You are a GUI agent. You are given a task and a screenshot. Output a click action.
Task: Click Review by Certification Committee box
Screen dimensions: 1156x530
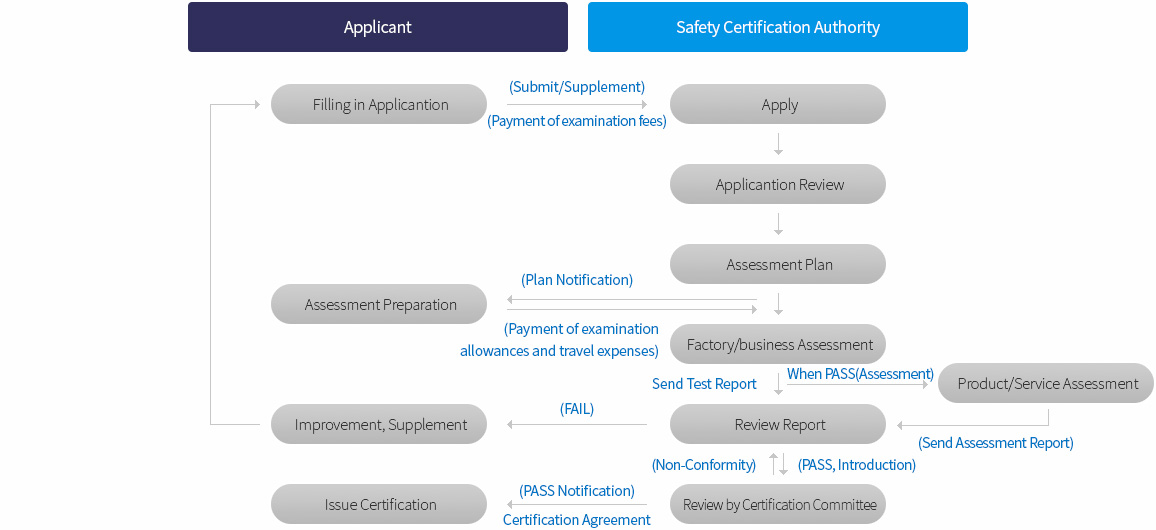(x=778, y=504)
